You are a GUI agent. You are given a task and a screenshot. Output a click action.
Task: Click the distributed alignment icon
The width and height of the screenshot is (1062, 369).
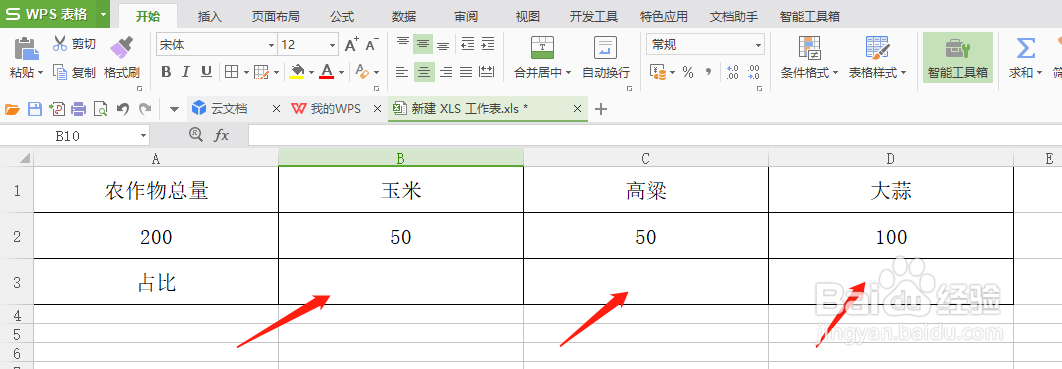(487, 72)
